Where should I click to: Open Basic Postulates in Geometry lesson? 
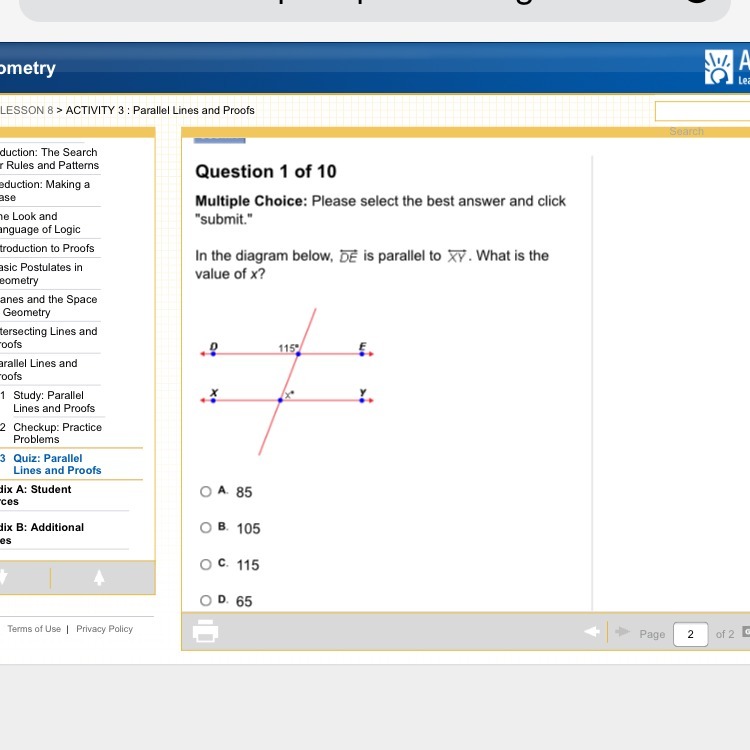point(41,274)
